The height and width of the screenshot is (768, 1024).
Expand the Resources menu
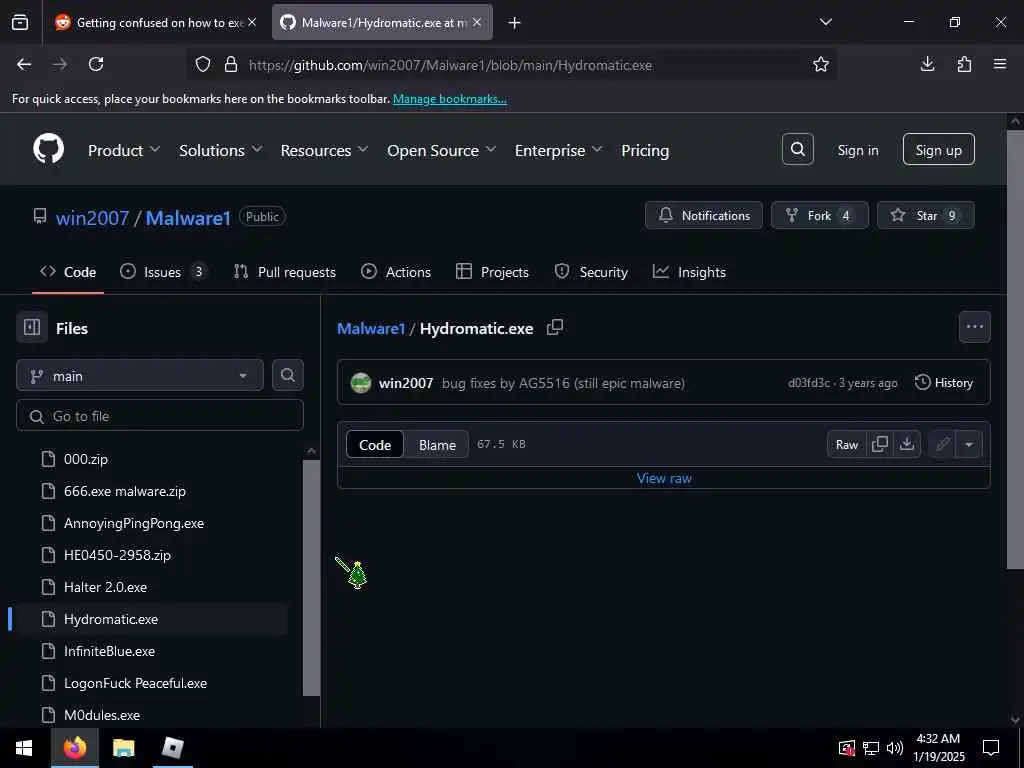coord(325,150)
